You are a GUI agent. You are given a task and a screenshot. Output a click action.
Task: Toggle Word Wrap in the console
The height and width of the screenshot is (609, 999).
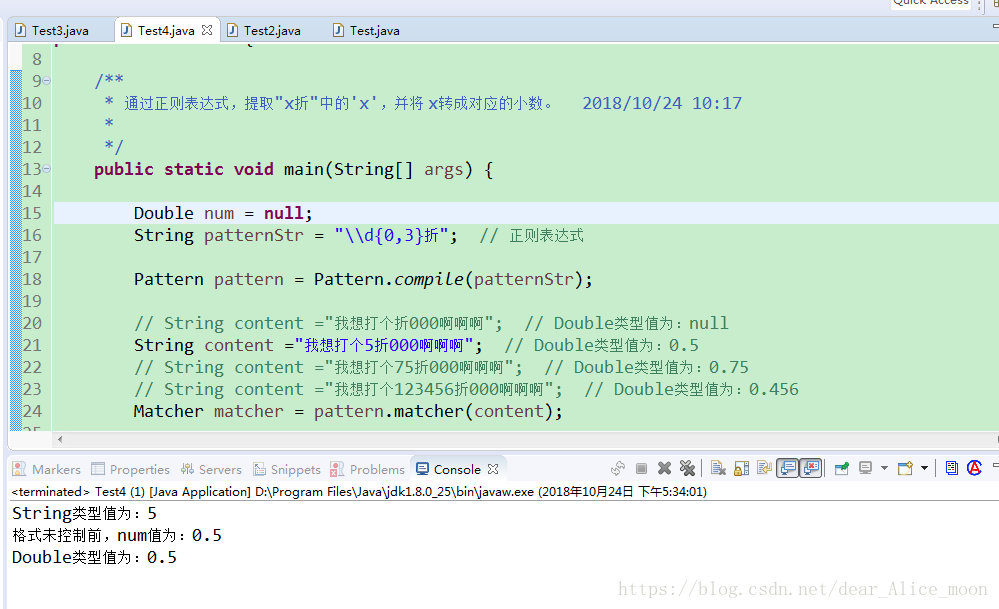tap(764, 468)
